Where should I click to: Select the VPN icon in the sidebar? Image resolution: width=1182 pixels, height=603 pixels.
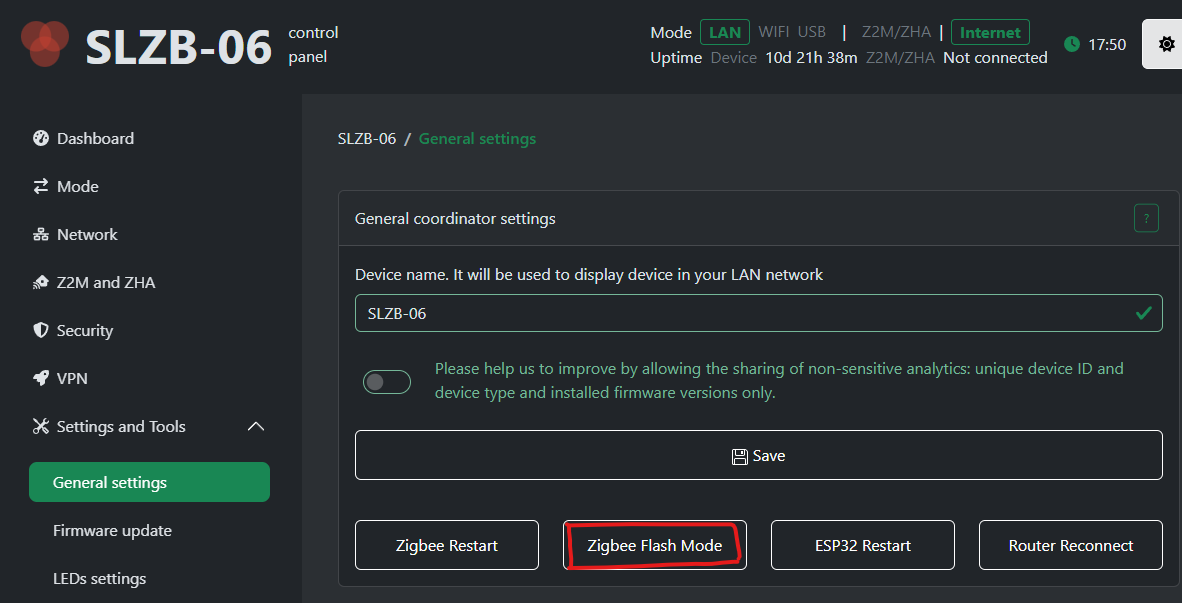(40, 378)
